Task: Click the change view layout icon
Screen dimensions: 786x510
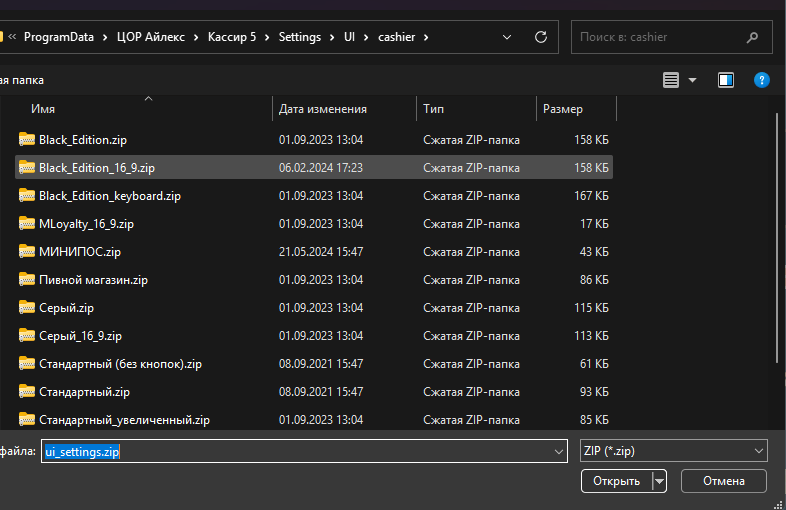Action: coord(670,80)
